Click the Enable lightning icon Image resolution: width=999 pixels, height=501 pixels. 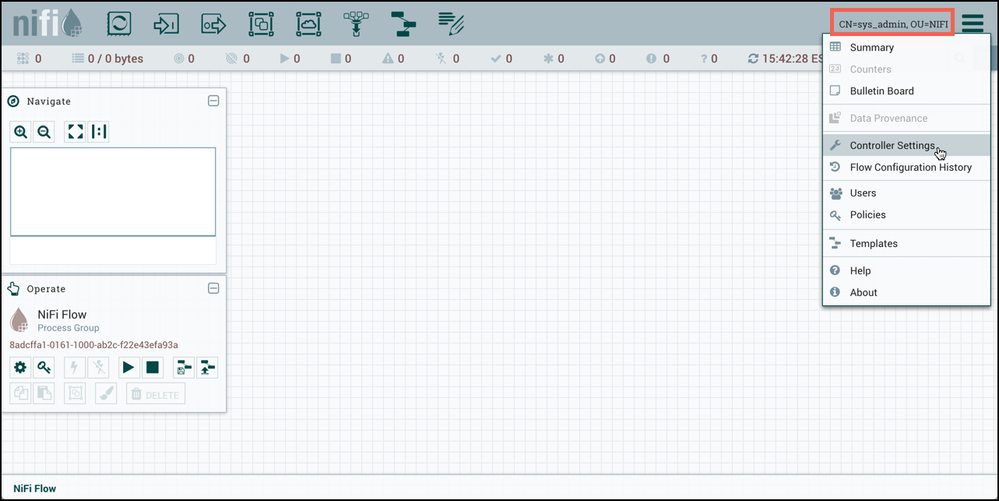point(75,367)
